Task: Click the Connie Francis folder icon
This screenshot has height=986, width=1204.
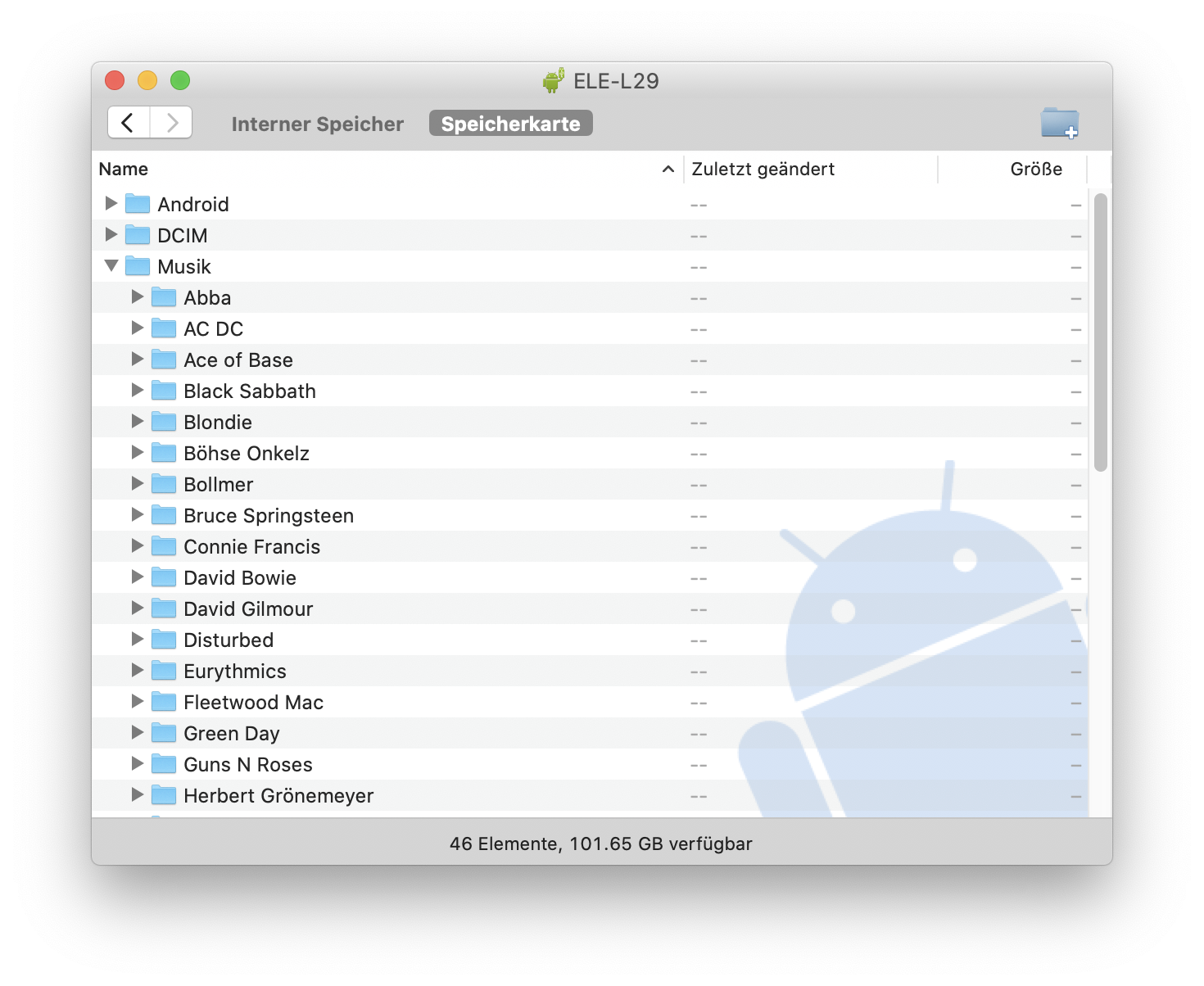Action: (x=164, y=545)
